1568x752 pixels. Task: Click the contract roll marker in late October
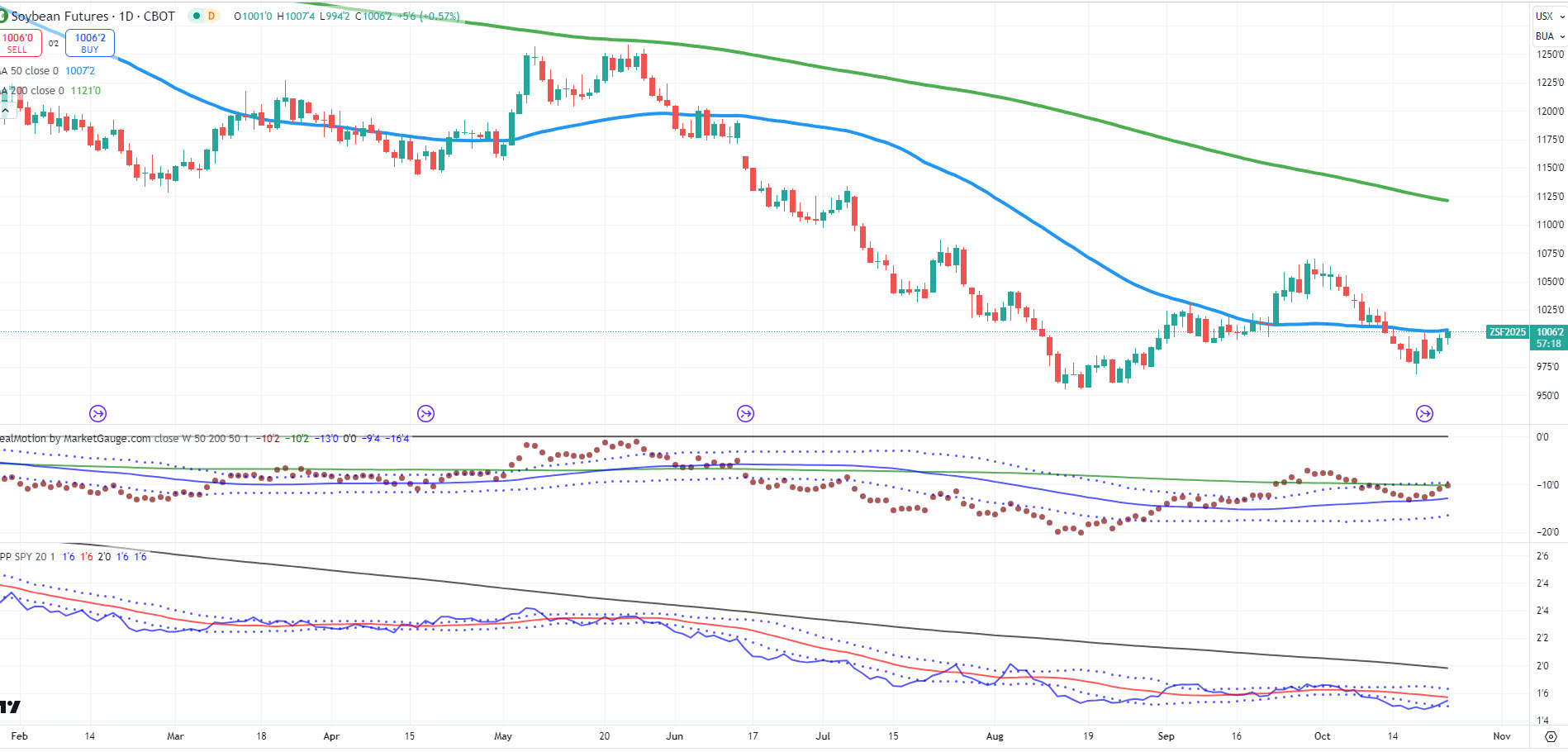(x=1424, y=413)
